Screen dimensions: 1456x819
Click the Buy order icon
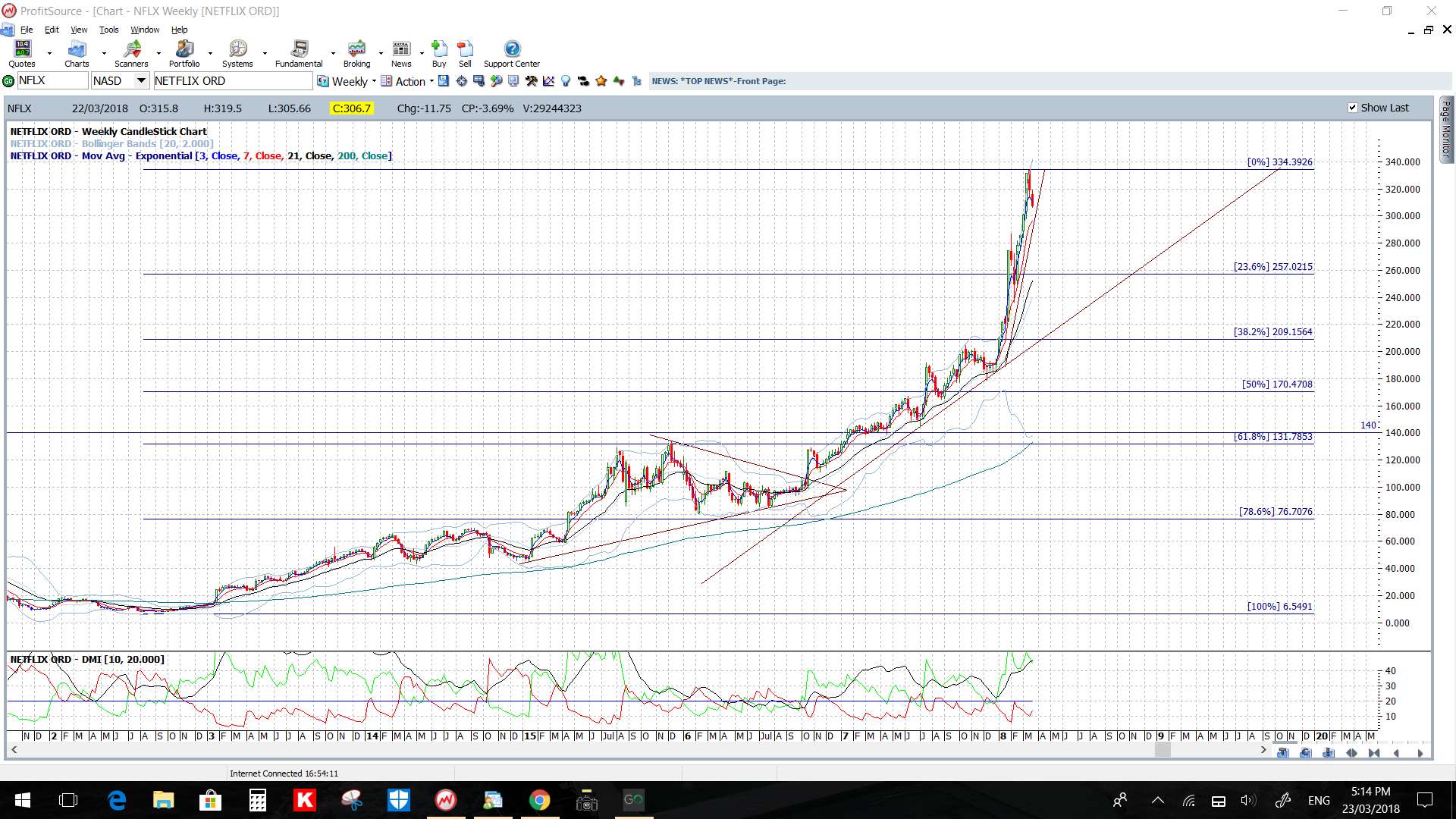coord(439,54)
